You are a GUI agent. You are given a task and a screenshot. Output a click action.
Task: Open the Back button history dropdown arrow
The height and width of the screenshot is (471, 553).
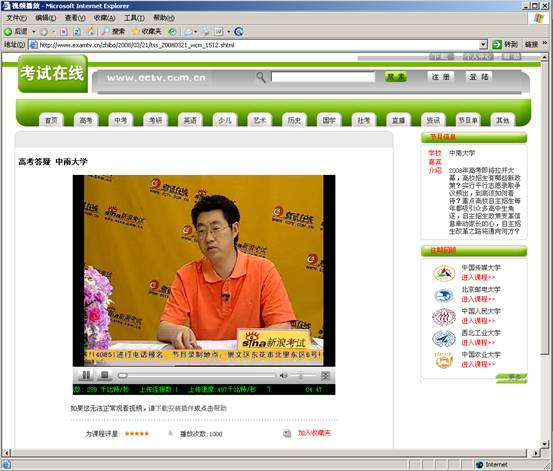pyautogui.click(x=34, y=32)
